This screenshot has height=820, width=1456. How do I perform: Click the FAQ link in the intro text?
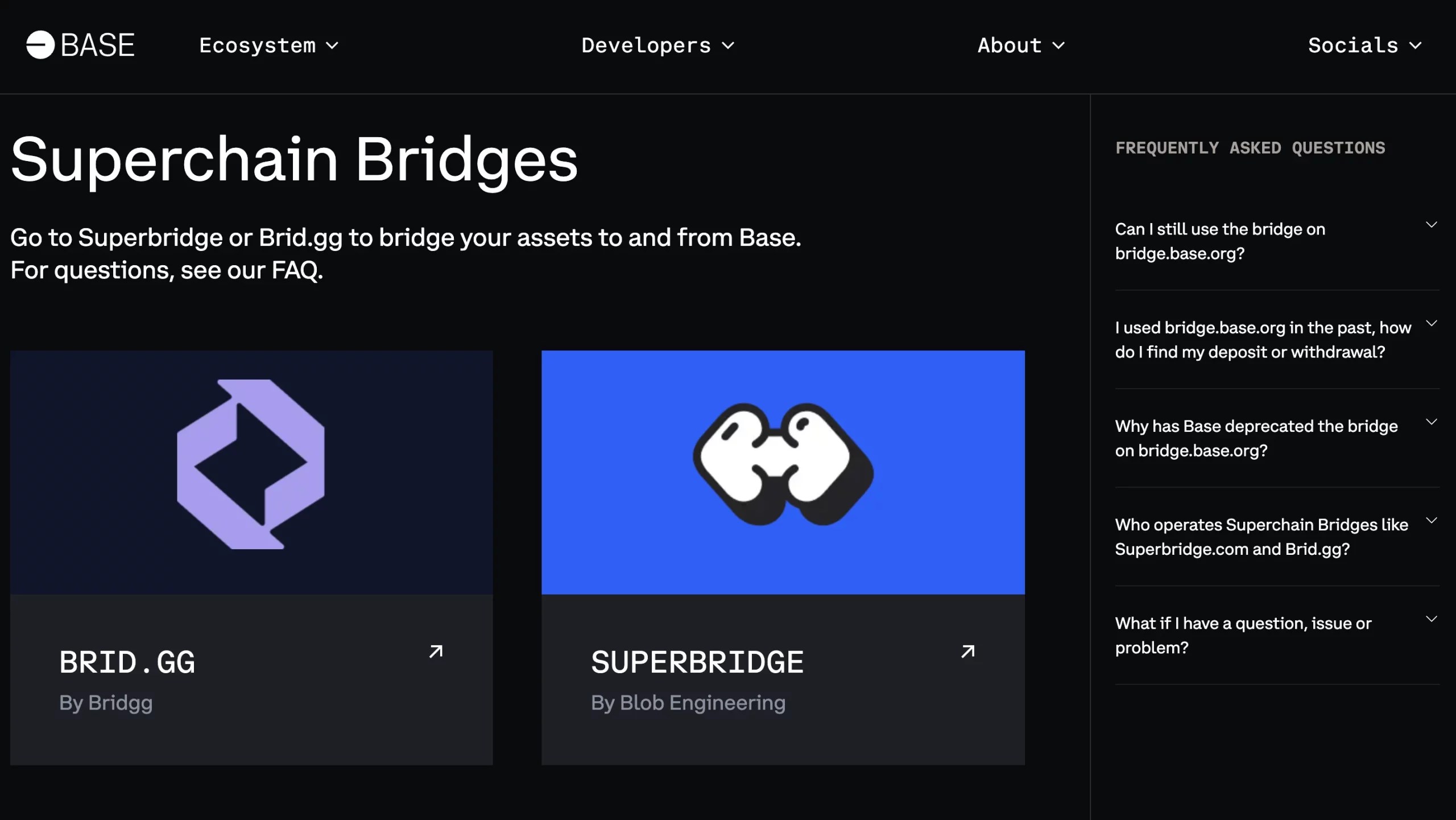[x=296, y=270]
